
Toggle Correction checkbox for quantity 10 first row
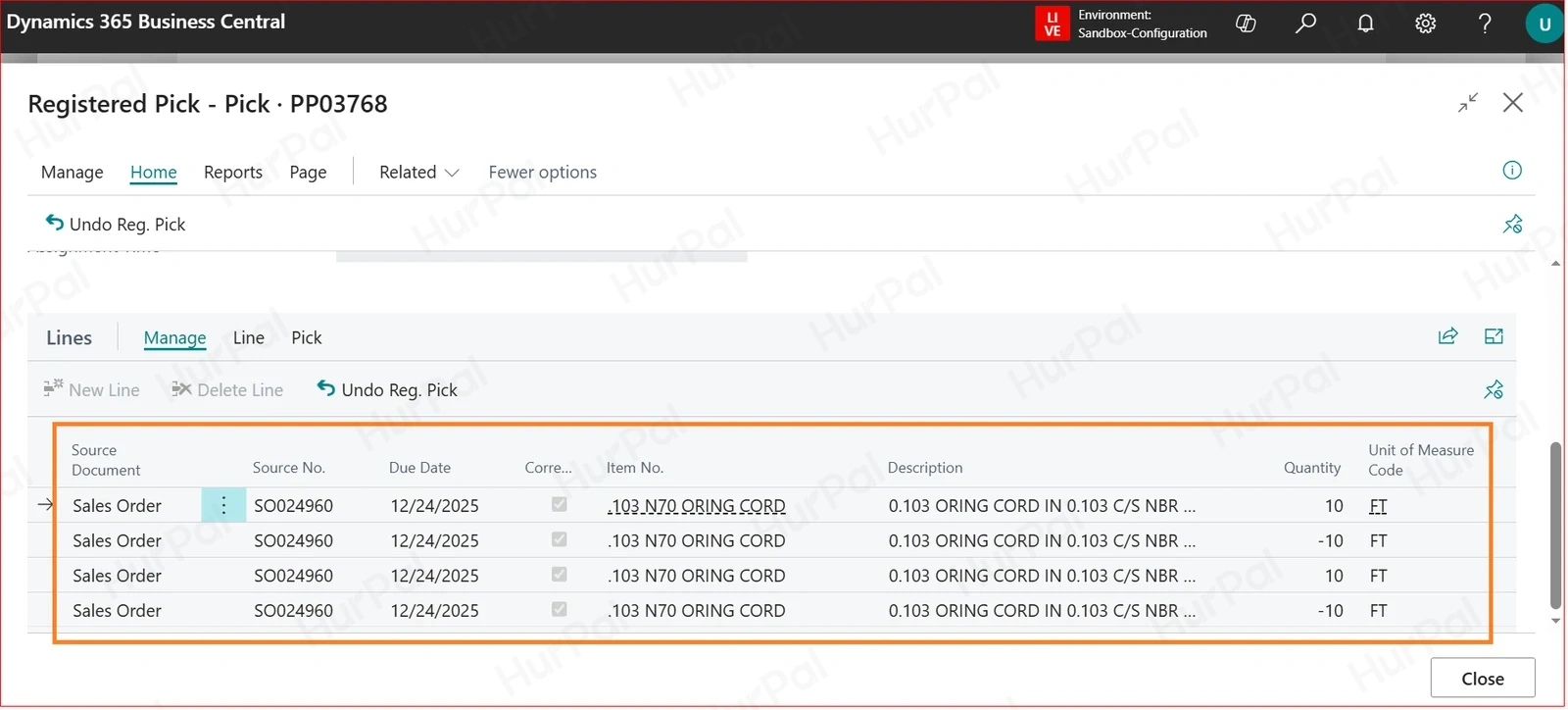(559, 504)
